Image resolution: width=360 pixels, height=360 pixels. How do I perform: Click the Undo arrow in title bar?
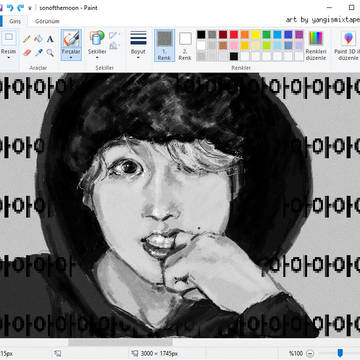click(x=10, y=7)
